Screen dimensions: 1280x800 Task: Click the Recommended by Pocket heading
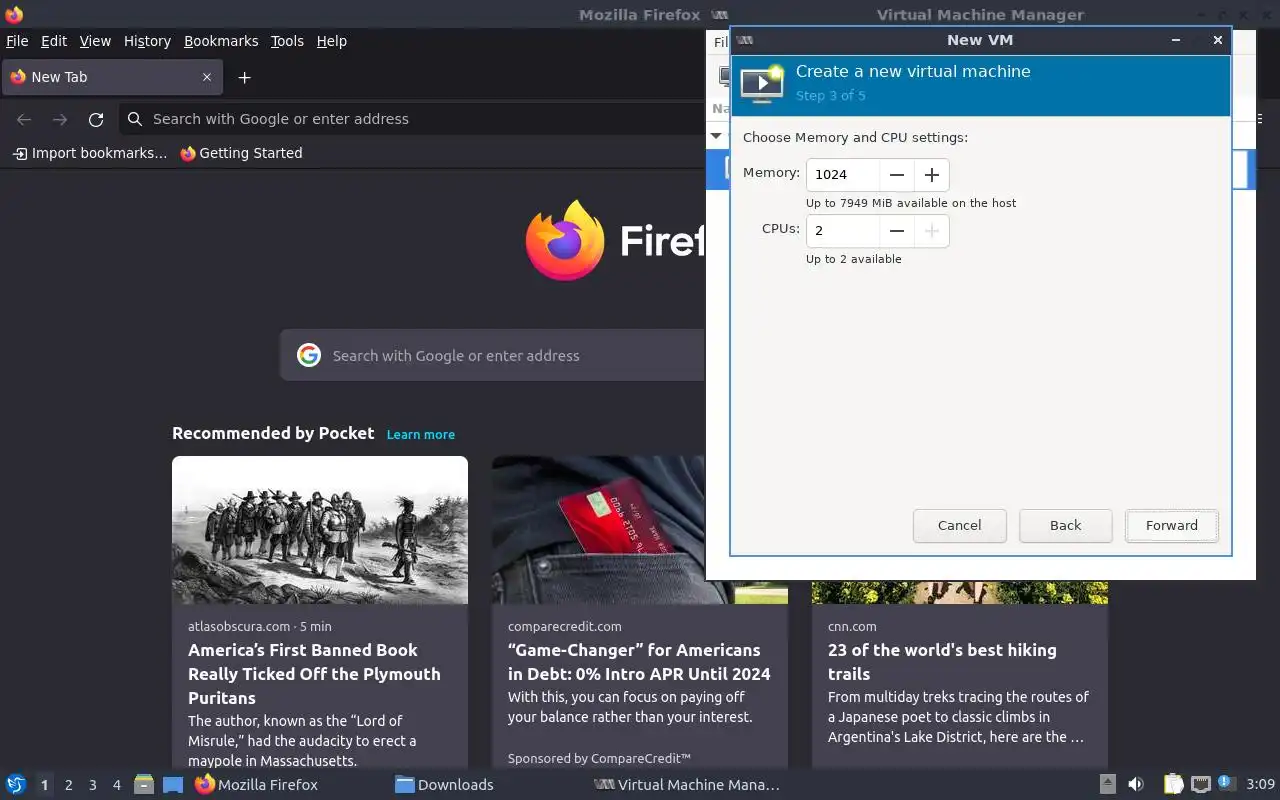(273, 433)
